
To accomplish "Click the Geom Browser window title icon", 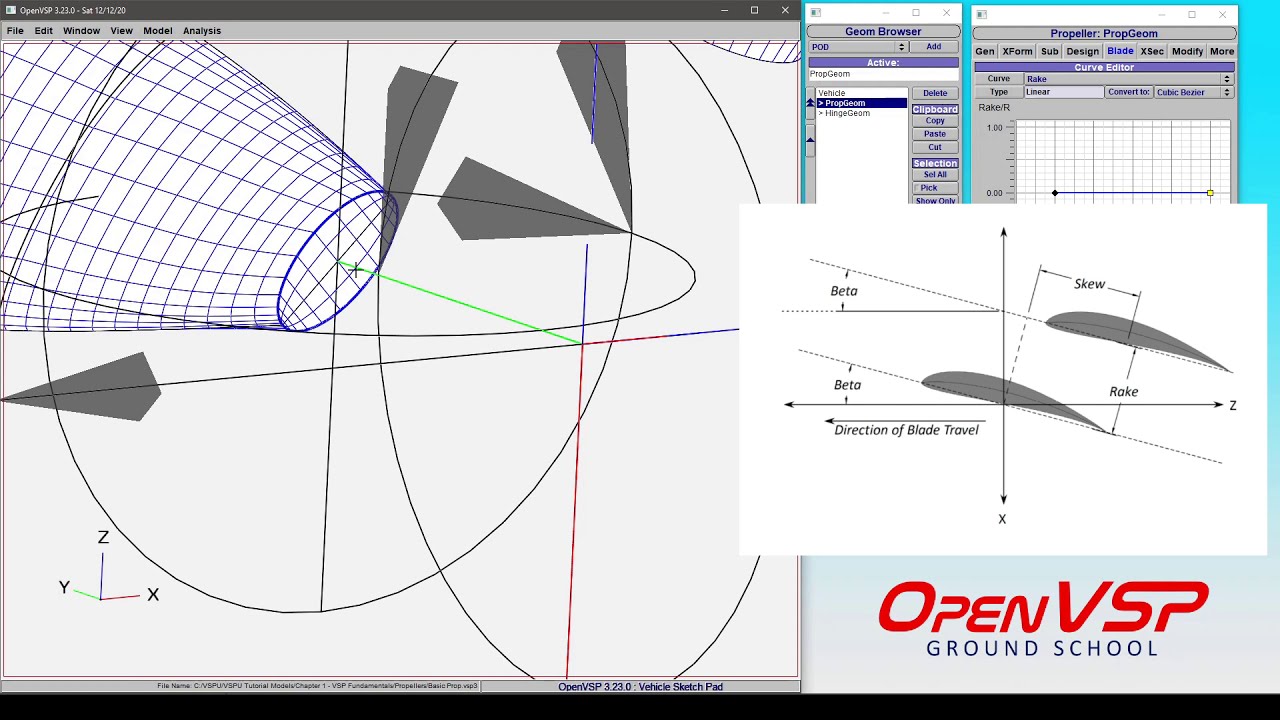I will tap(816, 13).
